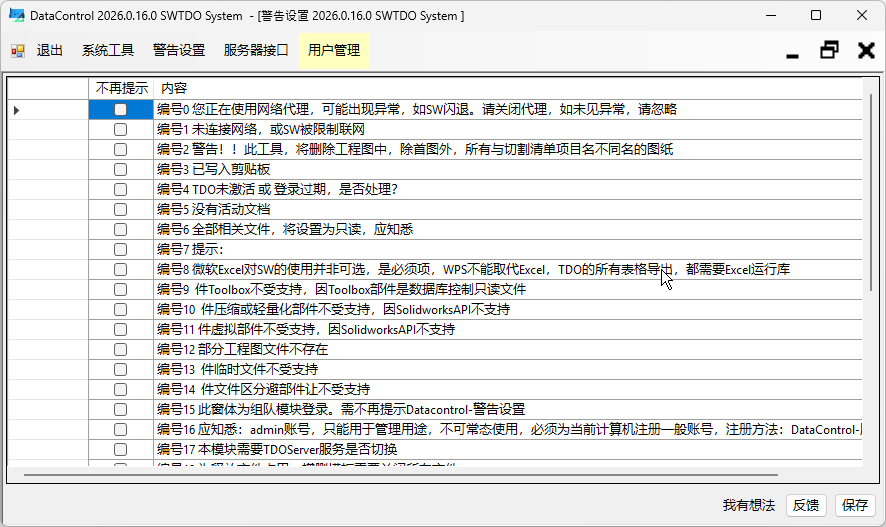Open the 系统工具 menu
The height and width of the screenshot is (527, 886).
108,51
